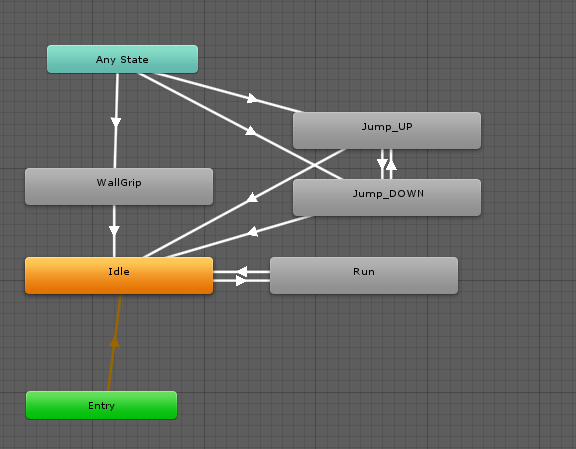The width and height of the screenshot is (576, 449).
Task: Select upward arrow from Jump_DOWN to Jump_UP
Action: [x=392, y=164]
